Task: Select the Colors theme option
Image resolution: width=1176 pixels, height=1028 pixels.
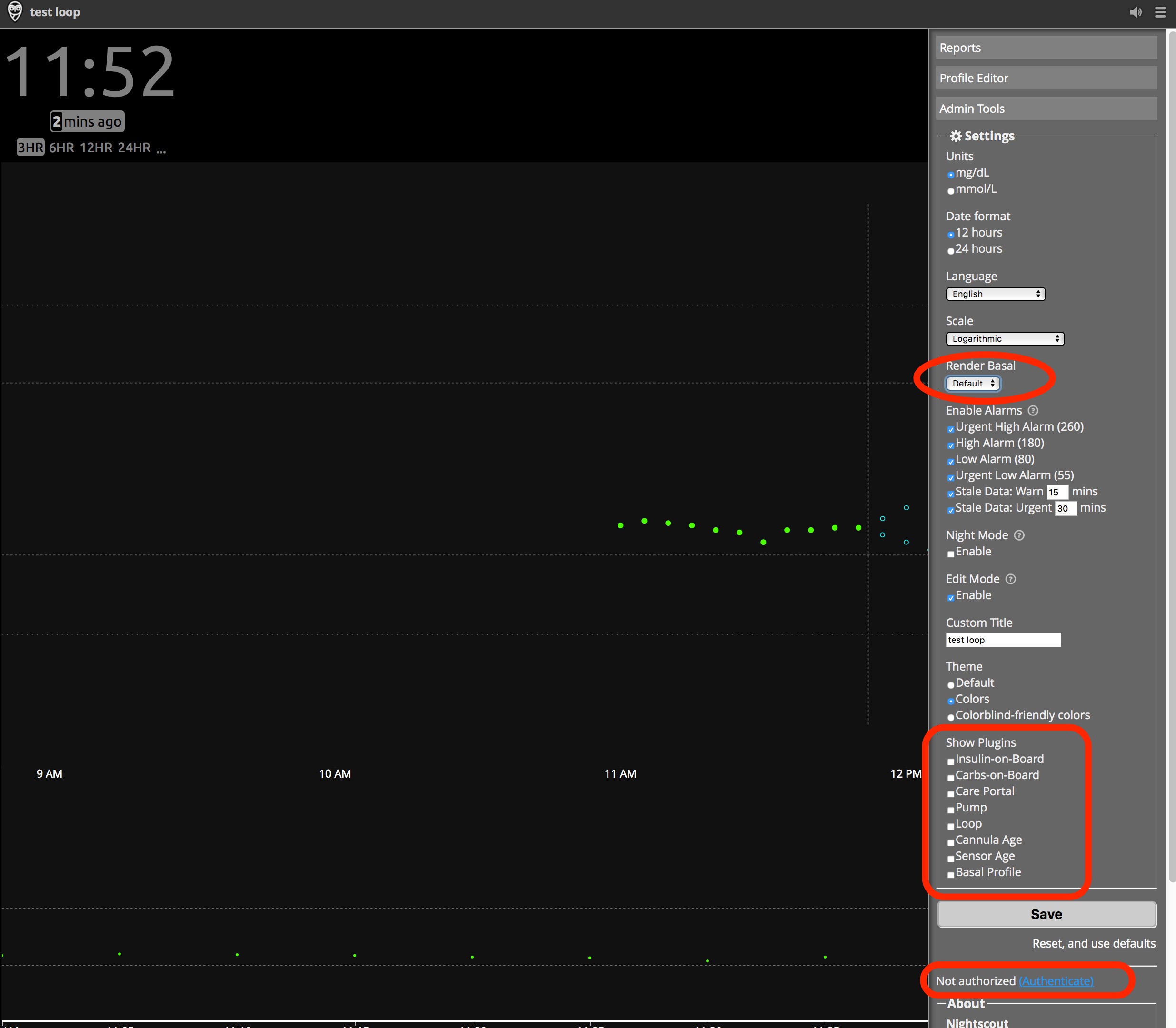Action: [951, 701]
